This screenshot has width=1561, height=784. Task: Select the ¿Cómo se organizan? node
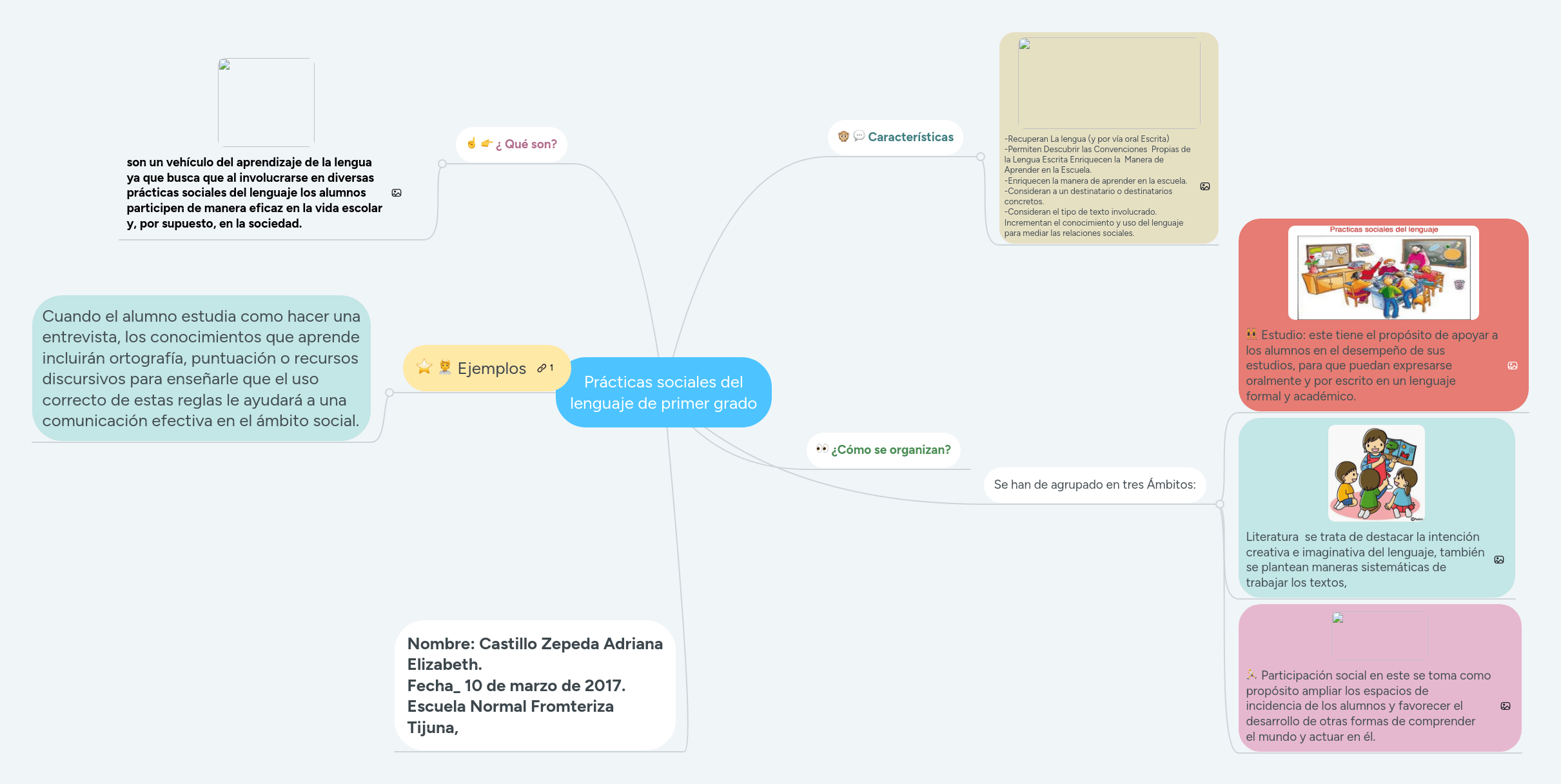(890, 450)
